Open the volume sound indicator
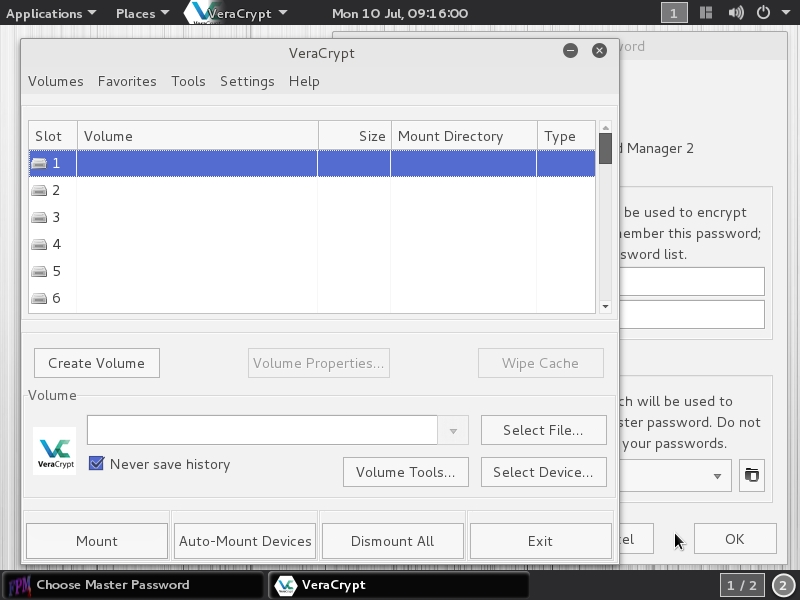The image size is (800, 600). point(735,13)
